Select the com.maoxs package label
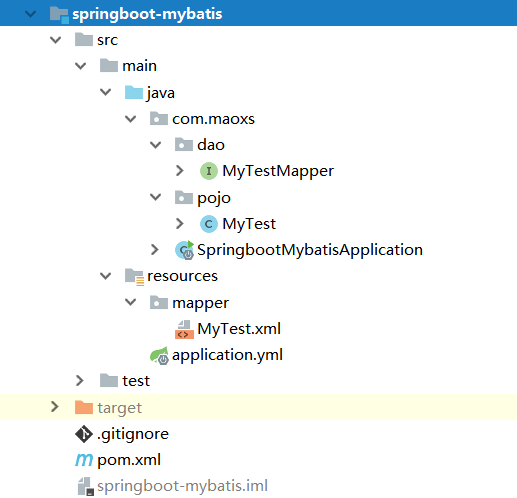The image size is (517, 498). 213,119
